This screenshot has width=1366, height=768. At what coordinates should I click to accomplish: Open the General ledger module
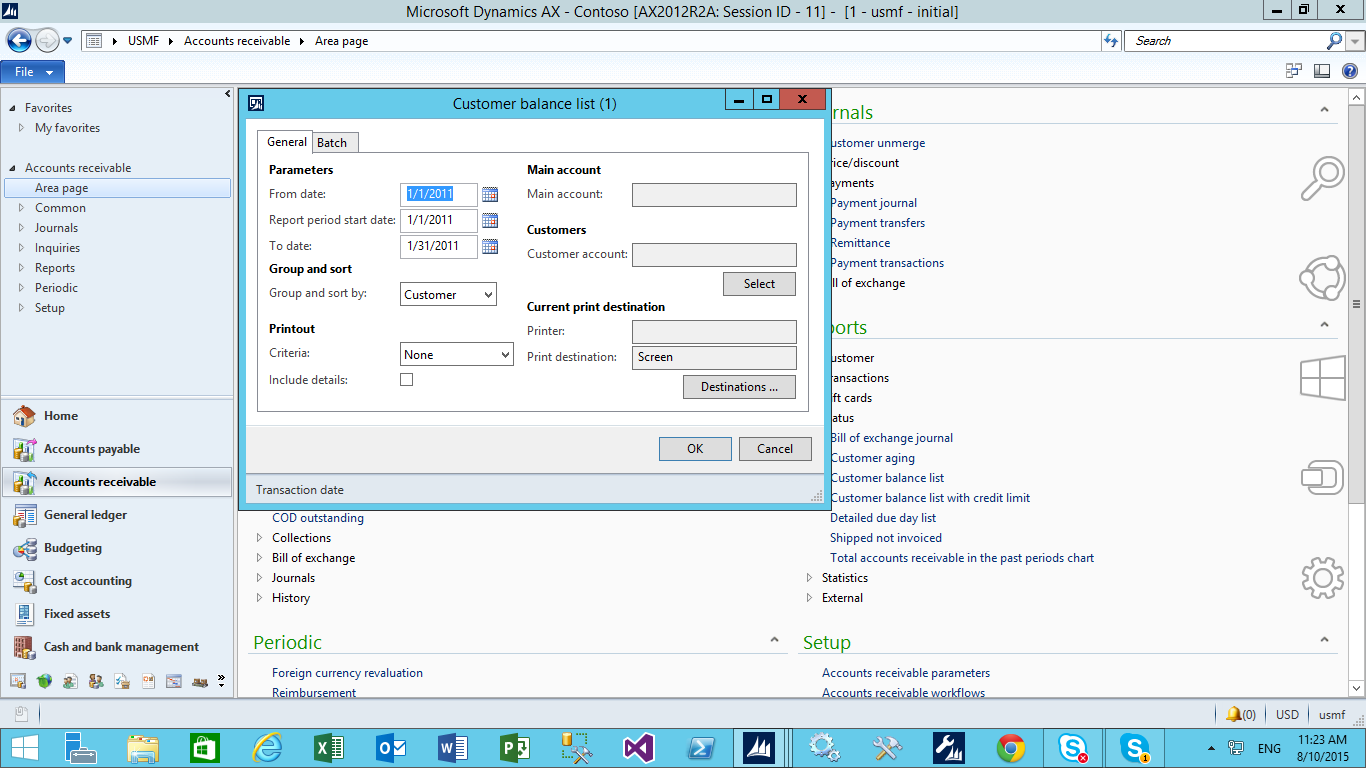[85, 515]
